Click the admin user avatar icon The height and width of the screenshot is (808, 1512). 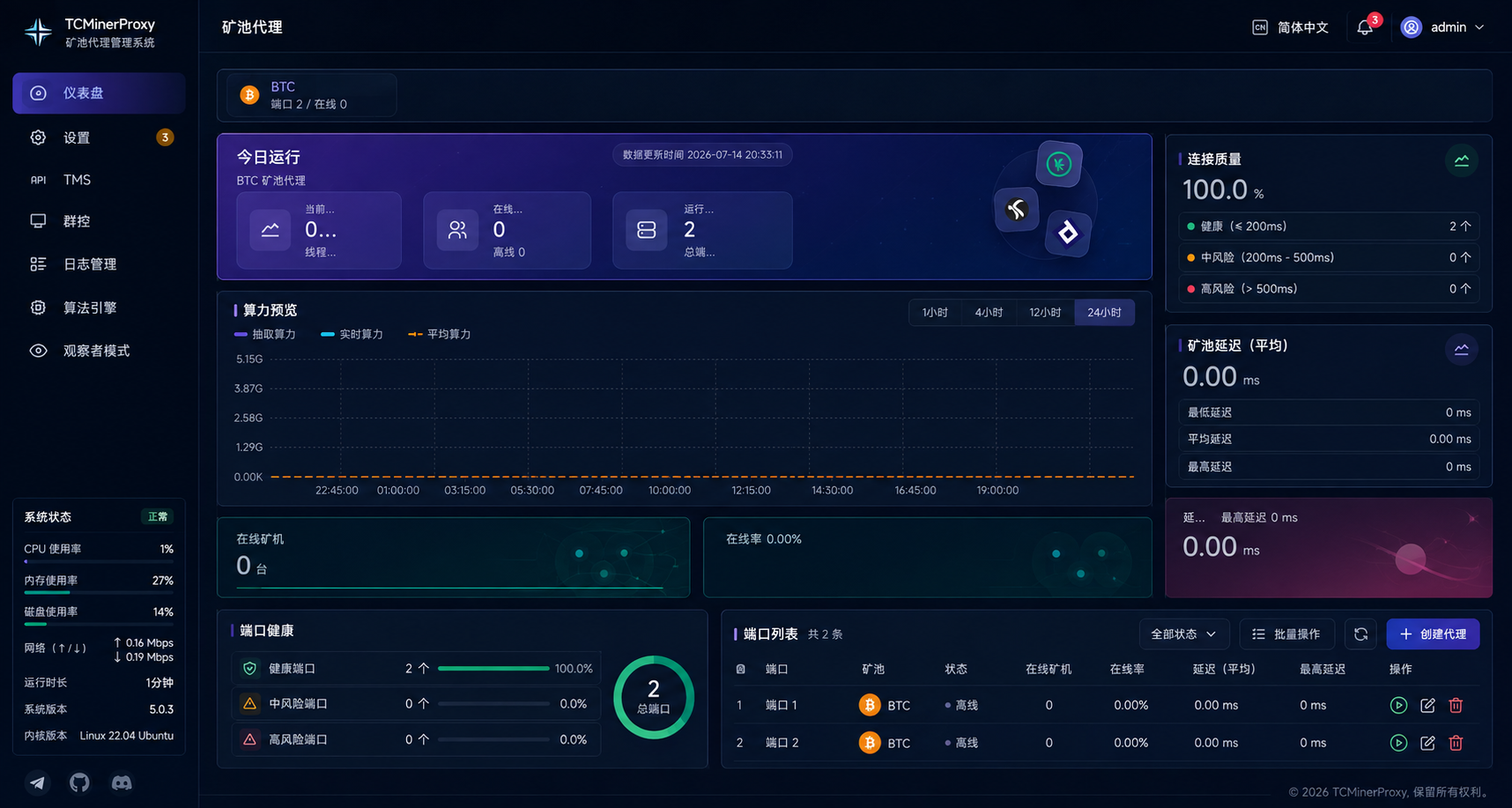1412,27
